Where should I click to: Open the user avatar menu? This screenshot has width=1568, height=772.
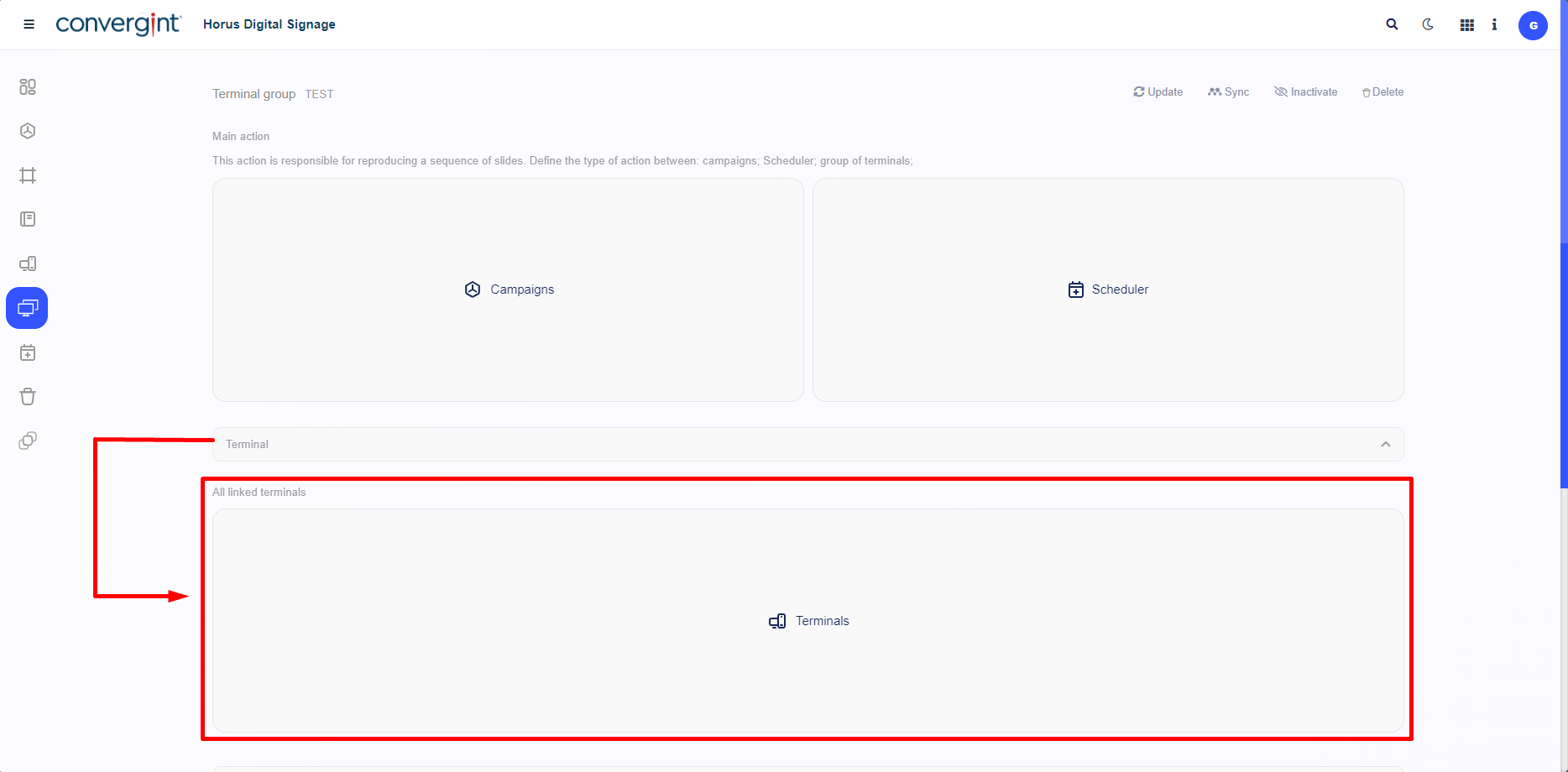[1533, 25]
